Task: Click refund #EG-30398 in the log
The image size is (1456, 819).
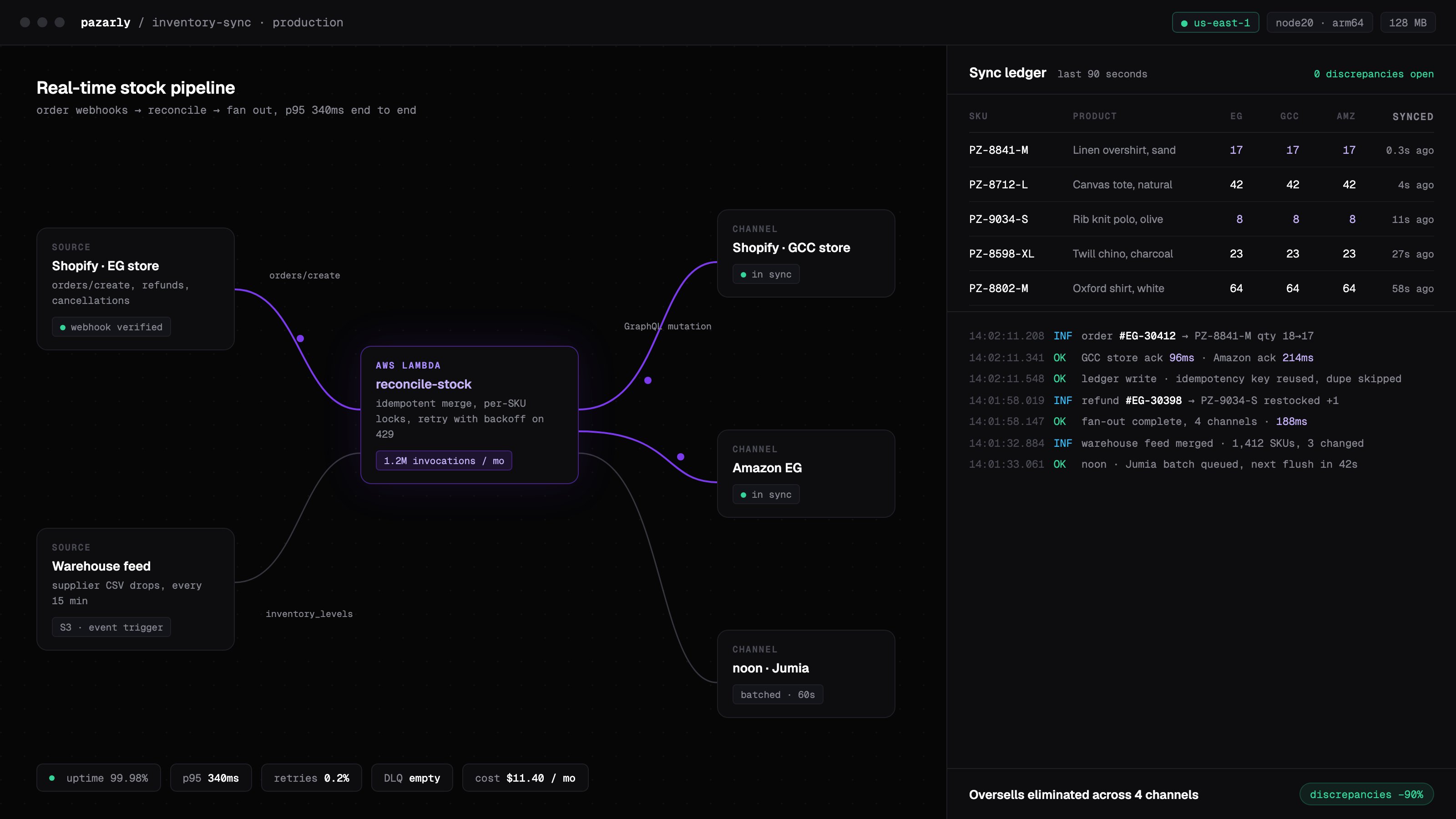Action: 1153,400
